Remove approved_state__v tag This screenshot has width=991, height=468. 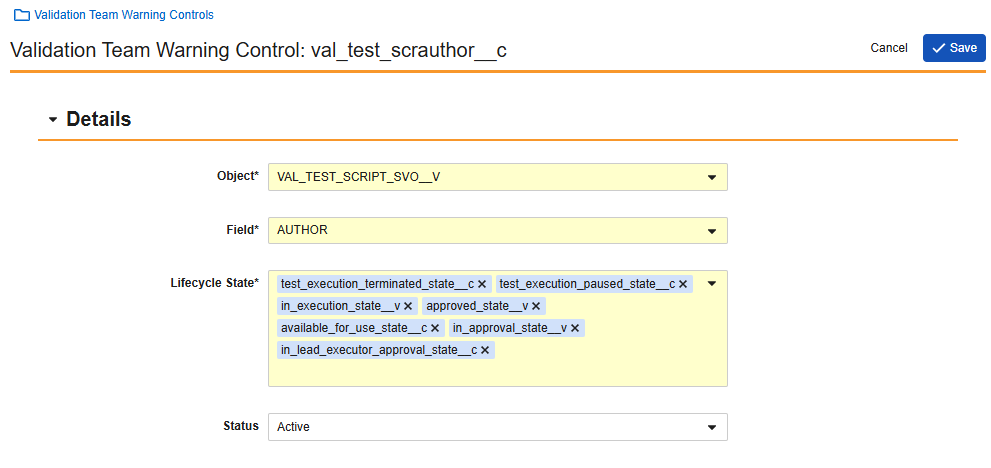coord(536,306)
